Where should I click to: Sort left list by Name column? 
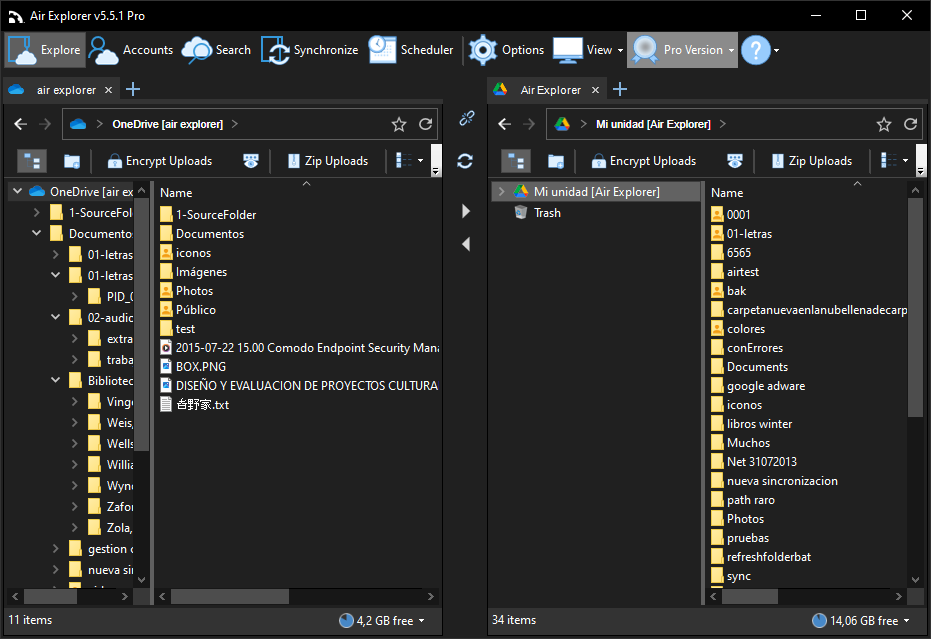point(176,193)
